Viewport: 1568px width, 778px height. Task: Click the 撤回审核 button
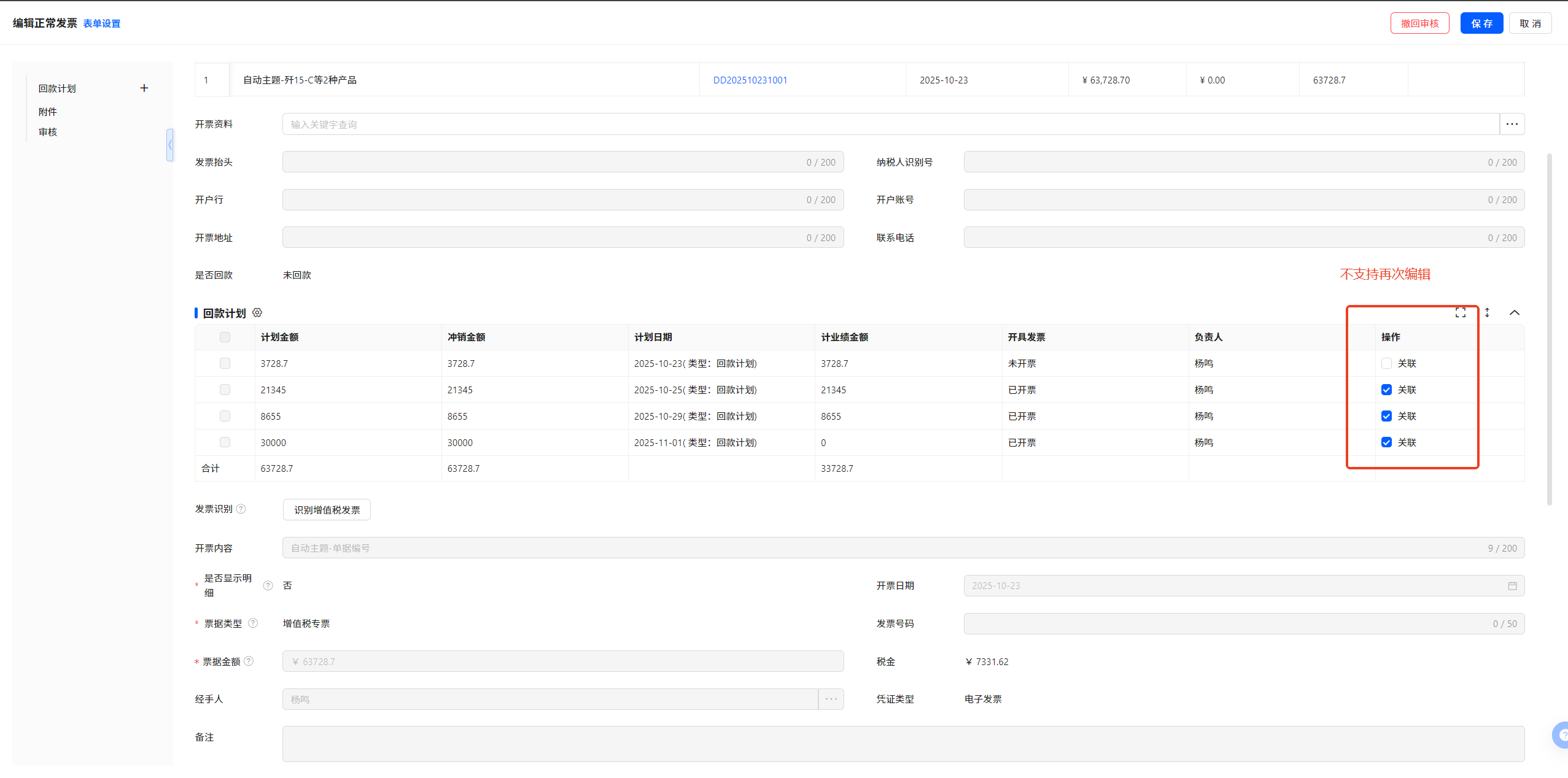[x=1419, y=23]
